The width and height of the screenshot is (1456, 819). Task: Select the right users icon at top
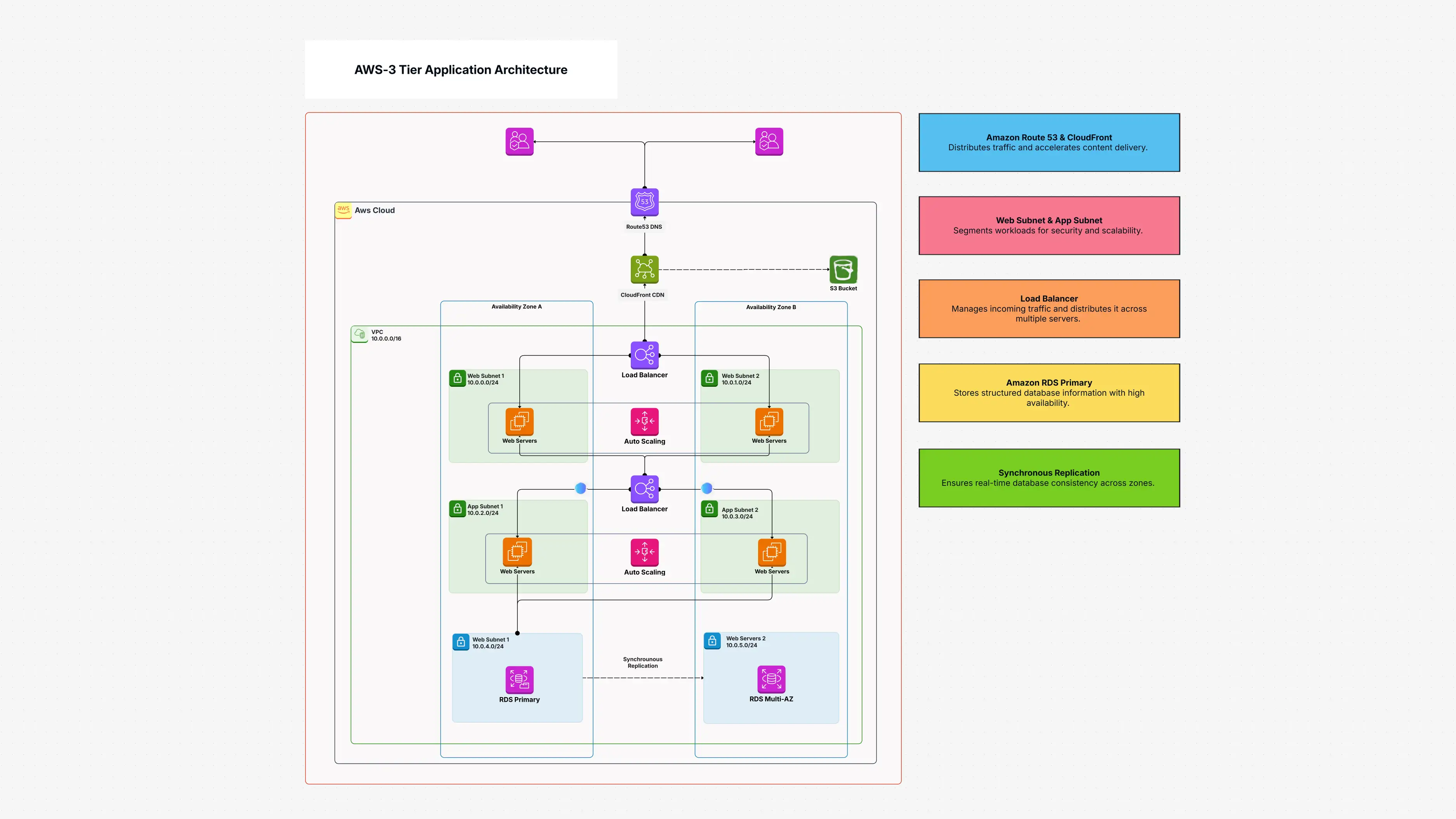(x=769, y=141)
